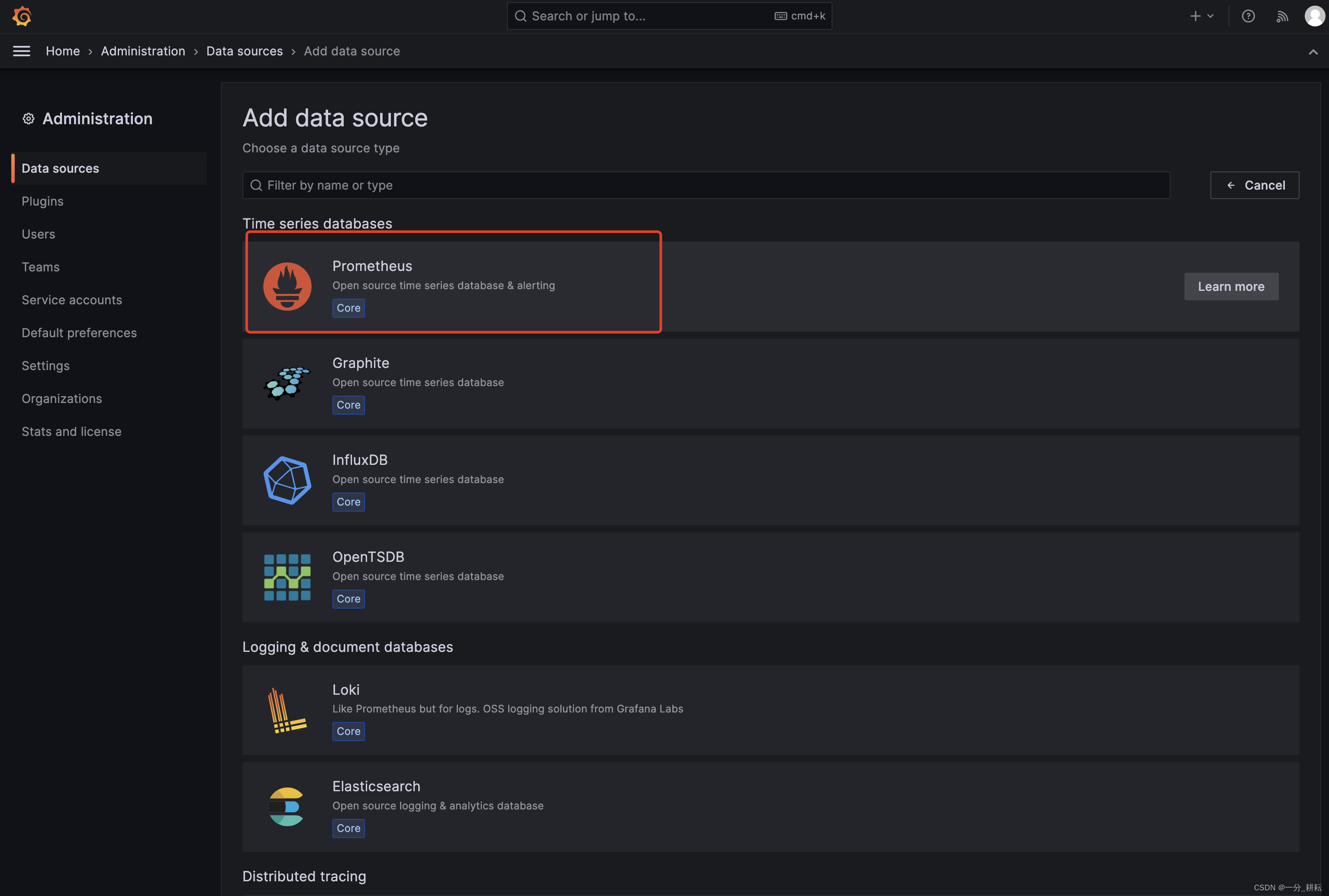
Task: Click the Graphite data source icon
Action: (x=287, y=383)
